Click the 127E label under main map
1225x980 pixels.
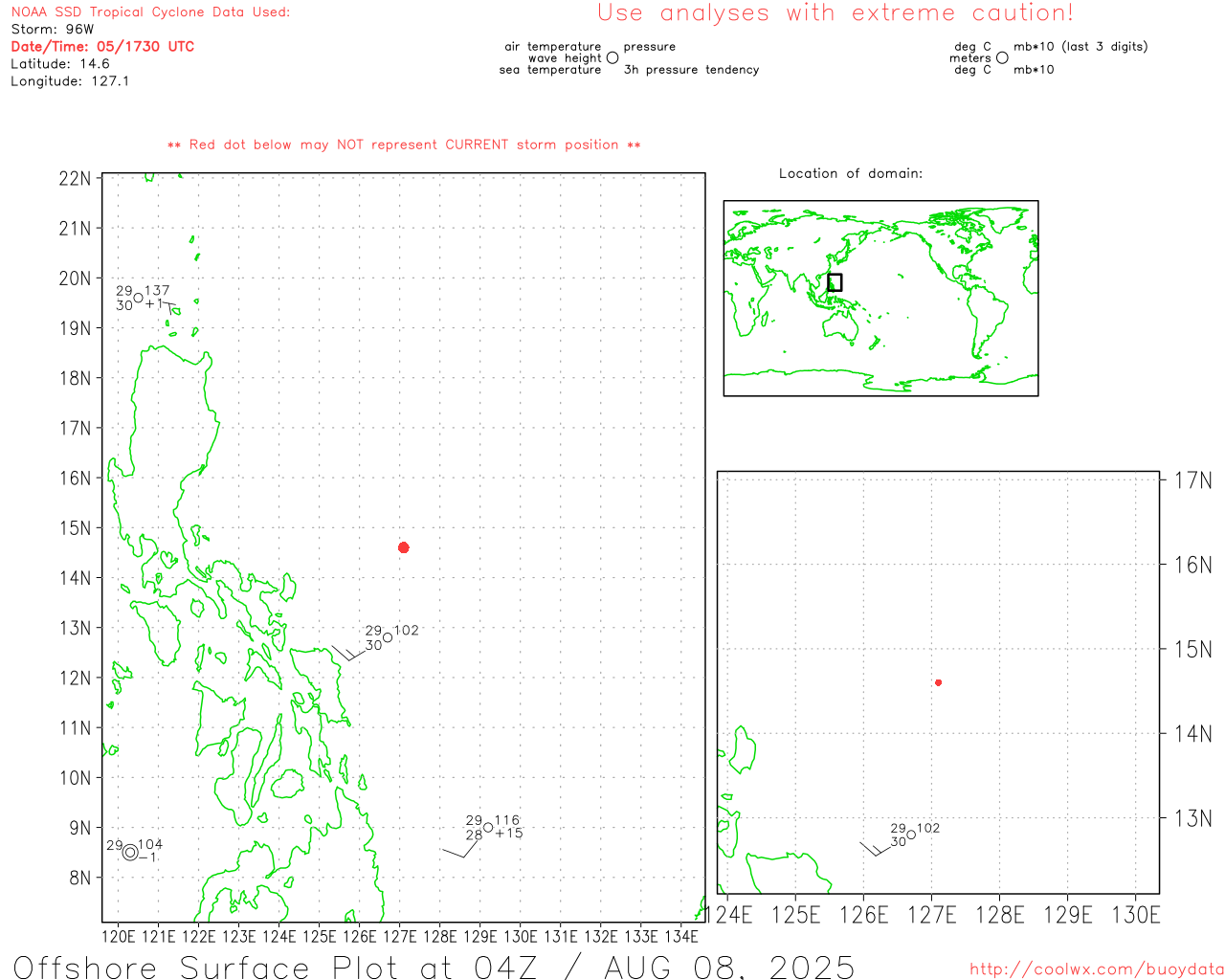click(x=400, y=936)
